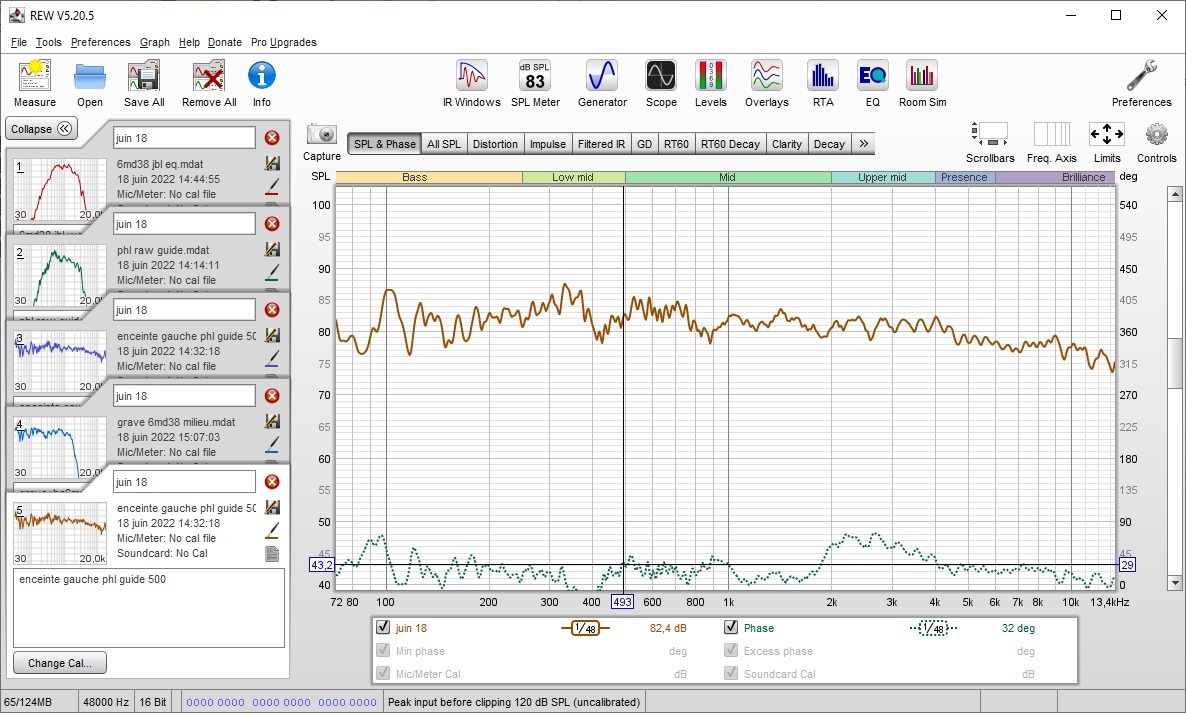Screen dimensions: 1186x713
Task: Open the Room Sim tool
Action: tap(922, 76)
